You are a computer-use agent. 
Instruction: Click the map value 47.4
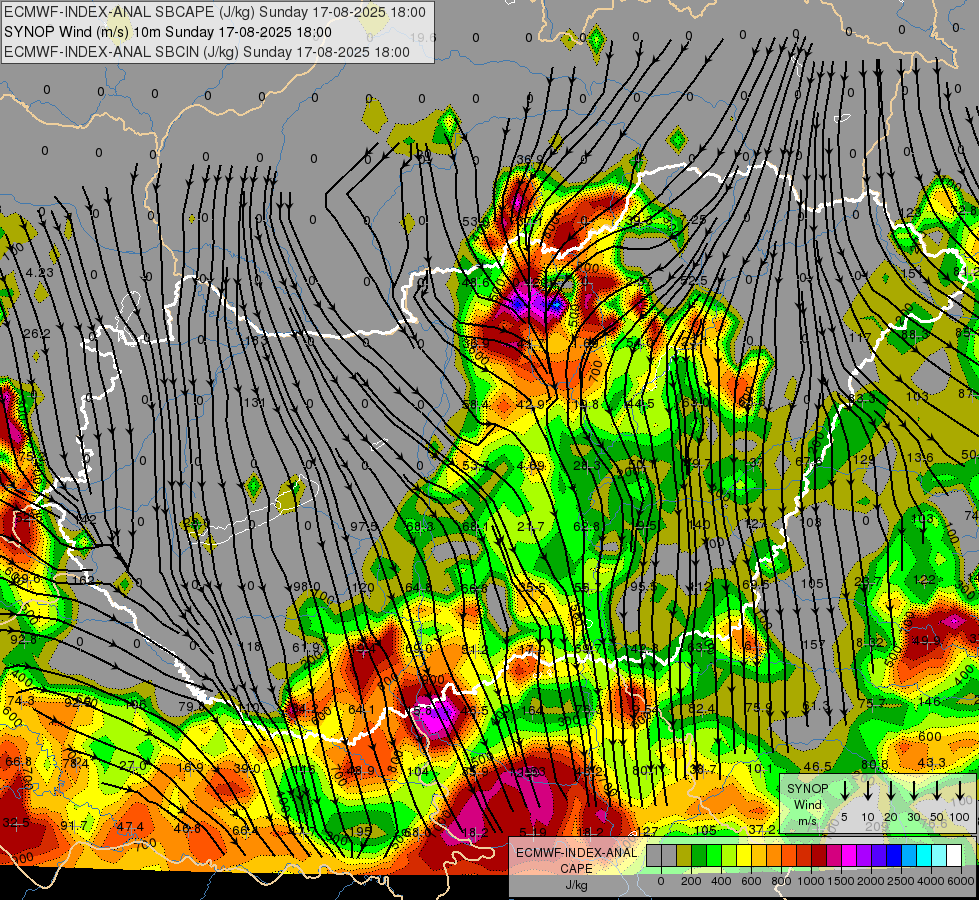pos(130,827)
